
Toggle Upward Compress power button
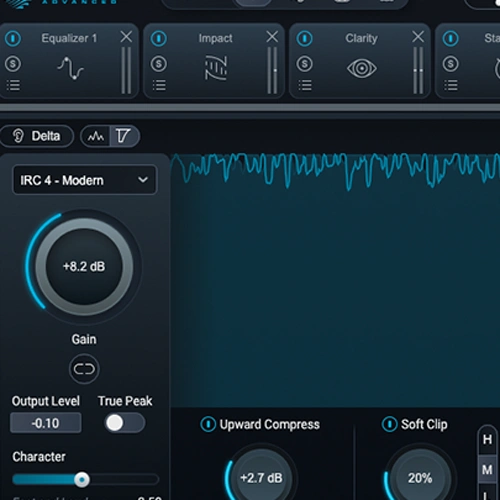208,424
